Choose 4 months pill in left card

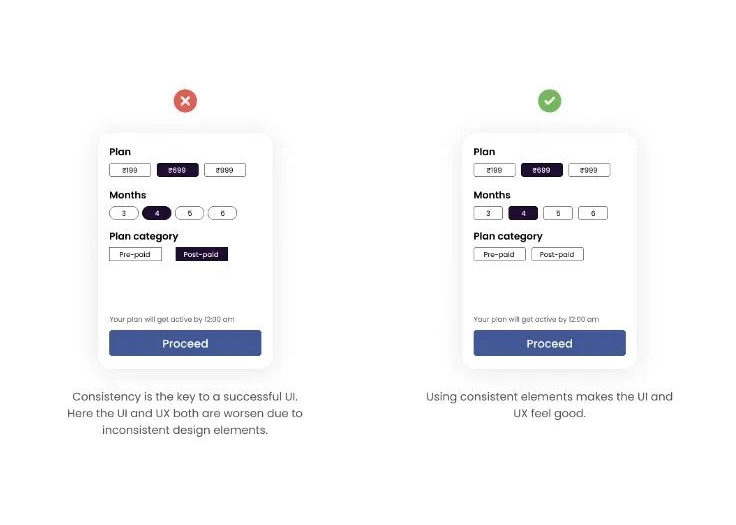[157, 213]
